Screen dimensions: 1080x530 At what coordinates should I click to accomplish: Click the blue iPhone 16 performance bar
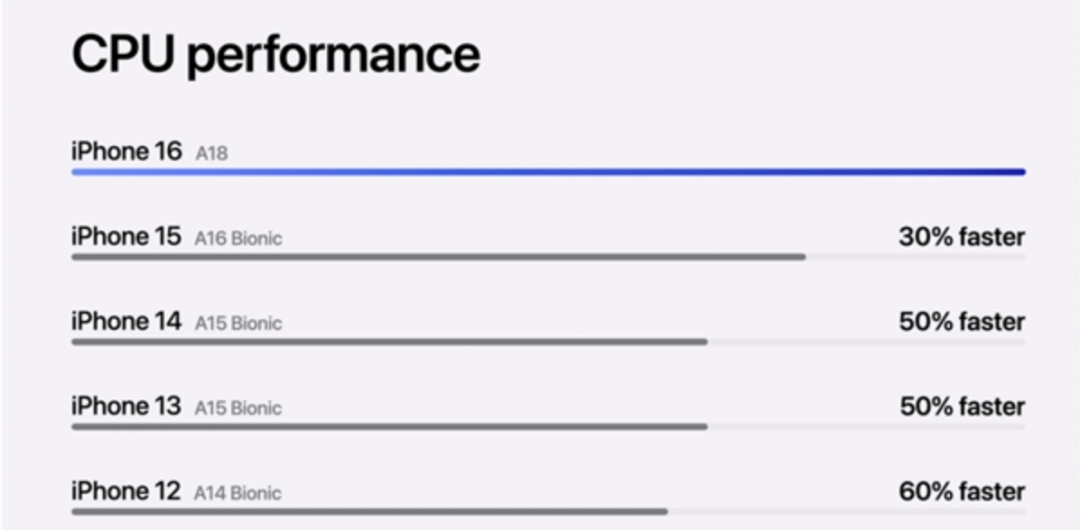pos(548,172)
